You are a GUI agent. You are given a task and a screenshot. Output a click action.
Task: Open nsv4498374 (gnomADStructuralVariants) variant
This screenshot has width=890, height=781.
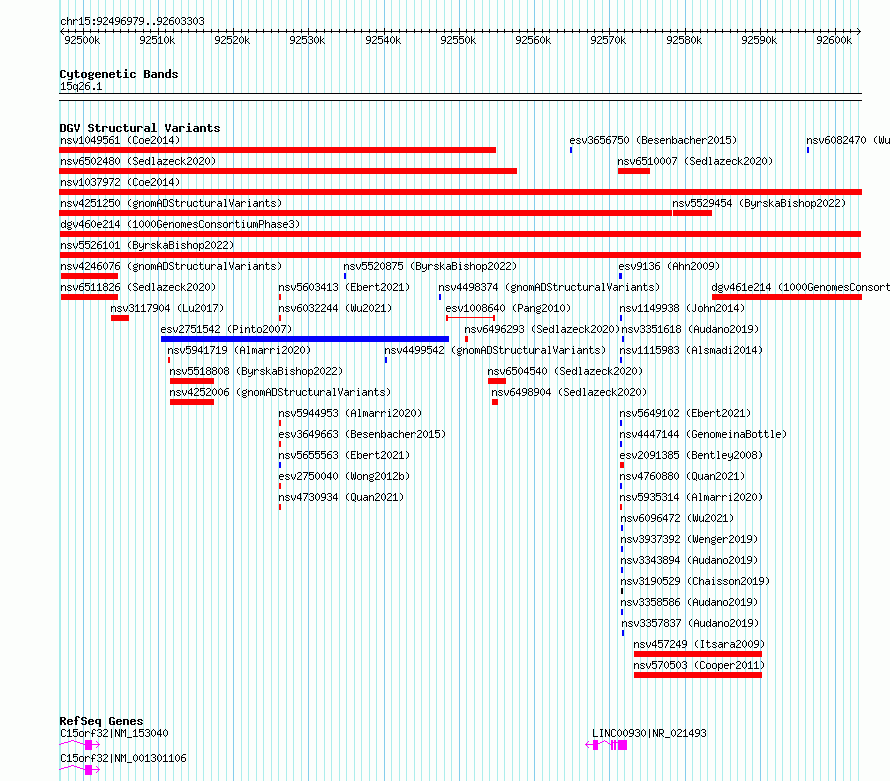(x=549, y=287)
